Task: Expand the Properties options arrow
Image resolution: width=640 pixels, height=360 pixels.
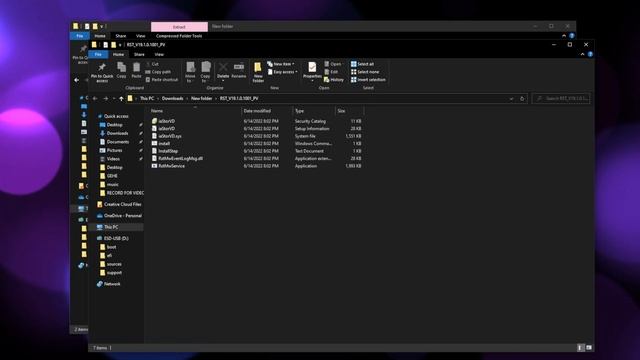Action: (312, 80)
